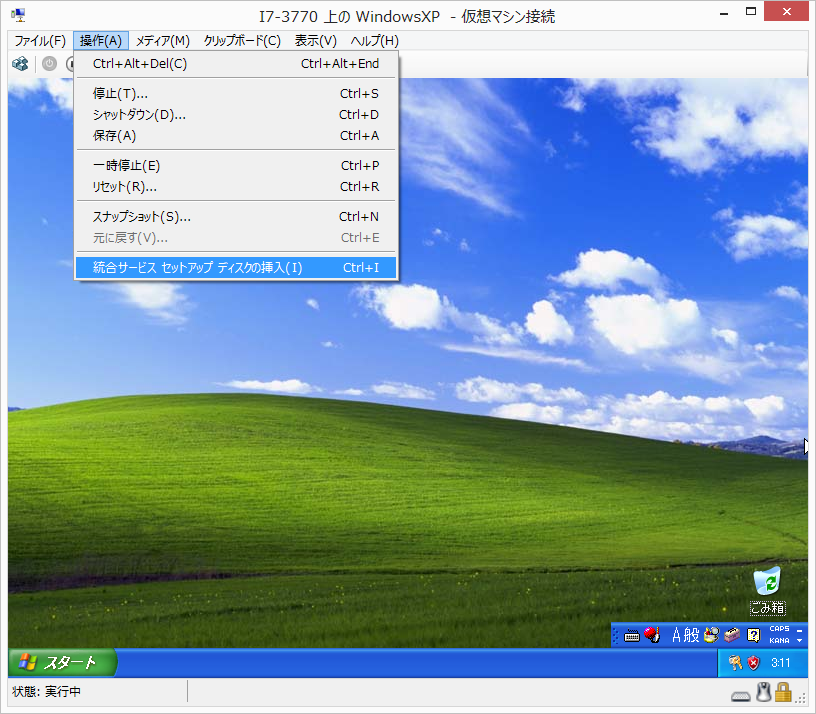Click the keys tray icon in XP taskbar
816x714 pixels.
[x=735, y=662]
